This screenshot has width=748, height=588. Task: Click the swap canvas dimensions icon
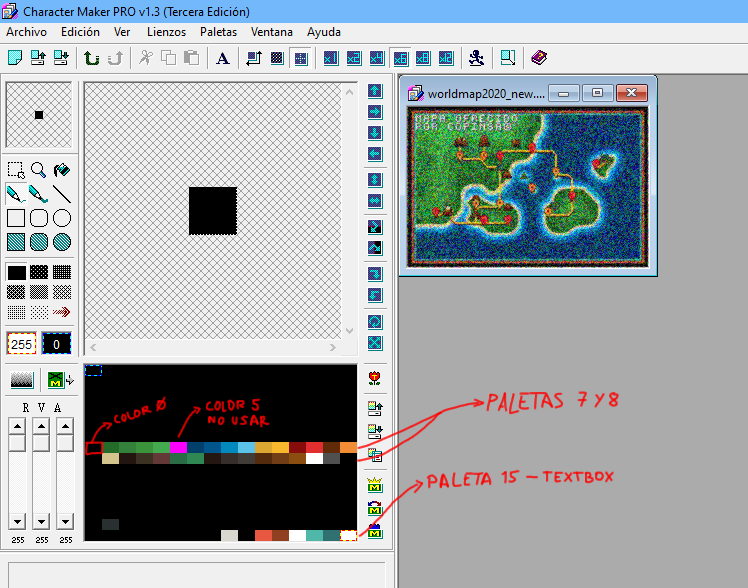coord(253,58)
